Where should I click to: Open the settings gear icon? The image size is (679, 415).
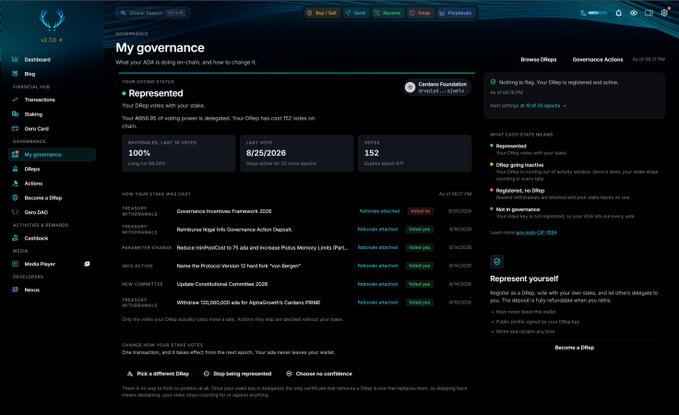[x=664, y=13]
